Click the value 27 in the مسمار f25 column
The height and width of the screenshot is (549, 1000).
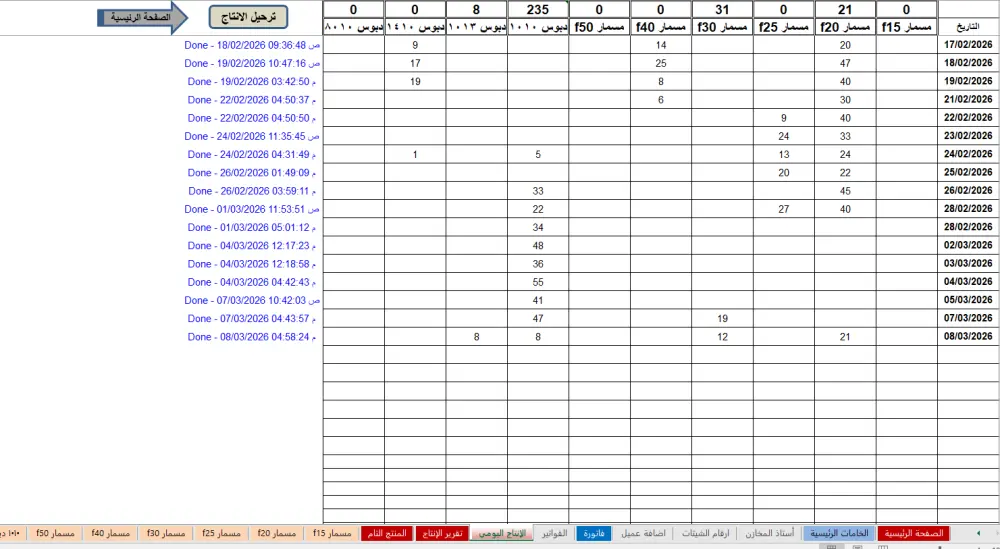click(784, 209)
